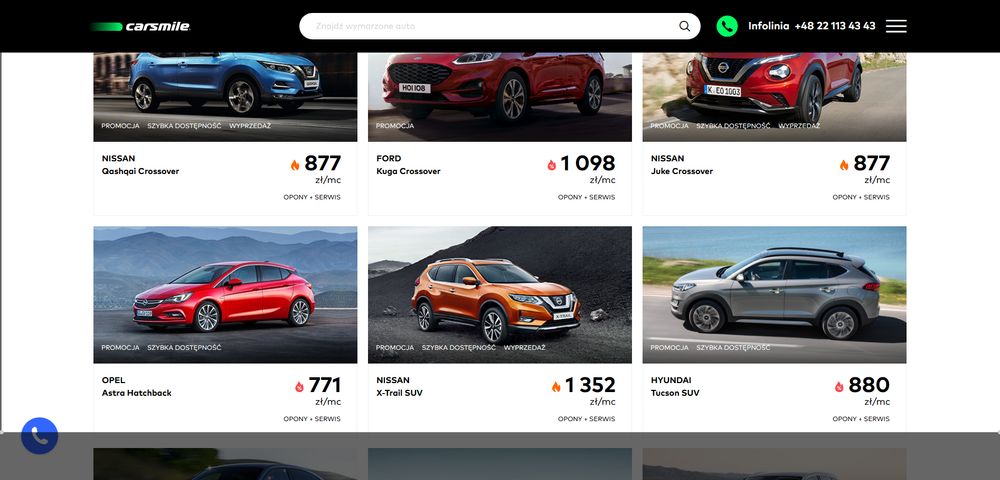Screen dimensions: 1000x480
Task: Open Nissan X-Trail SUV photo
Action: tap(500, 295)
